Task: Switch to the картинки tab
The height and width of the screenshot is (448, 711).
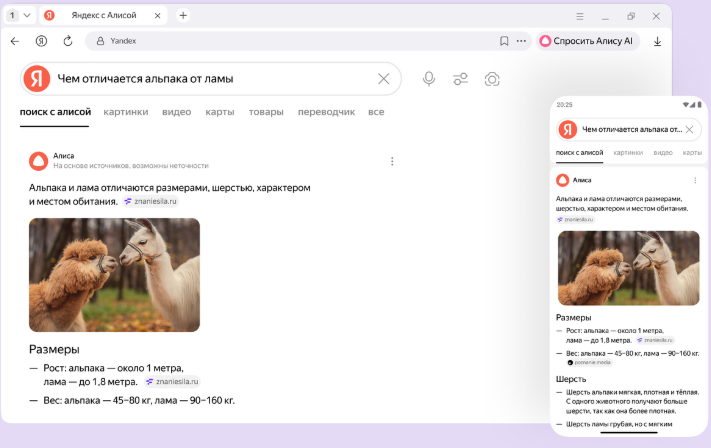Action: point(126,112)
